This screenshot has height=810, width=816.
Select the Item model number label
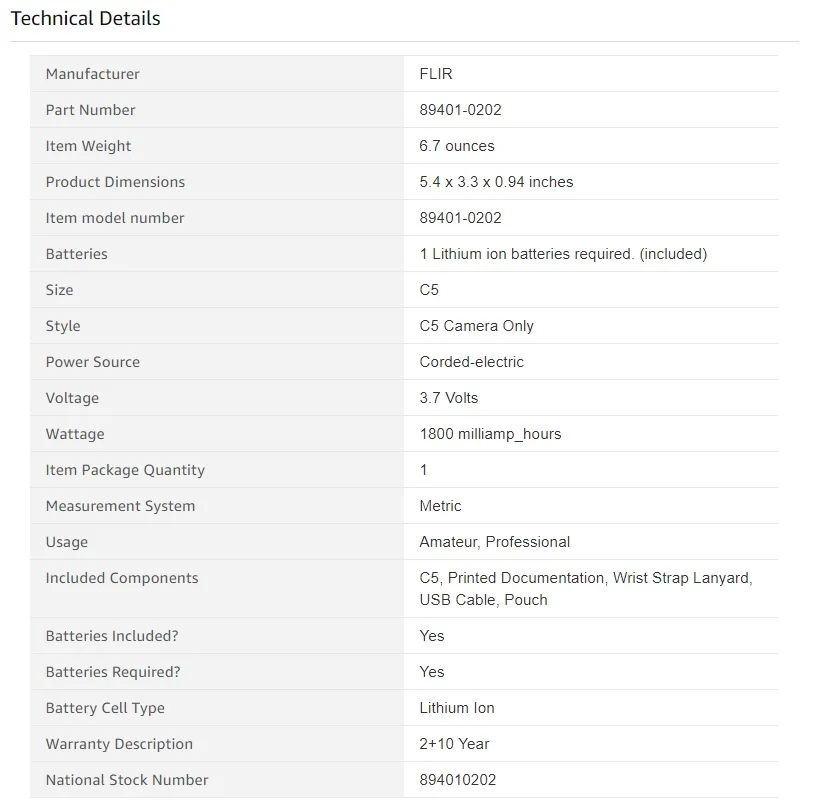click(115, 218)
